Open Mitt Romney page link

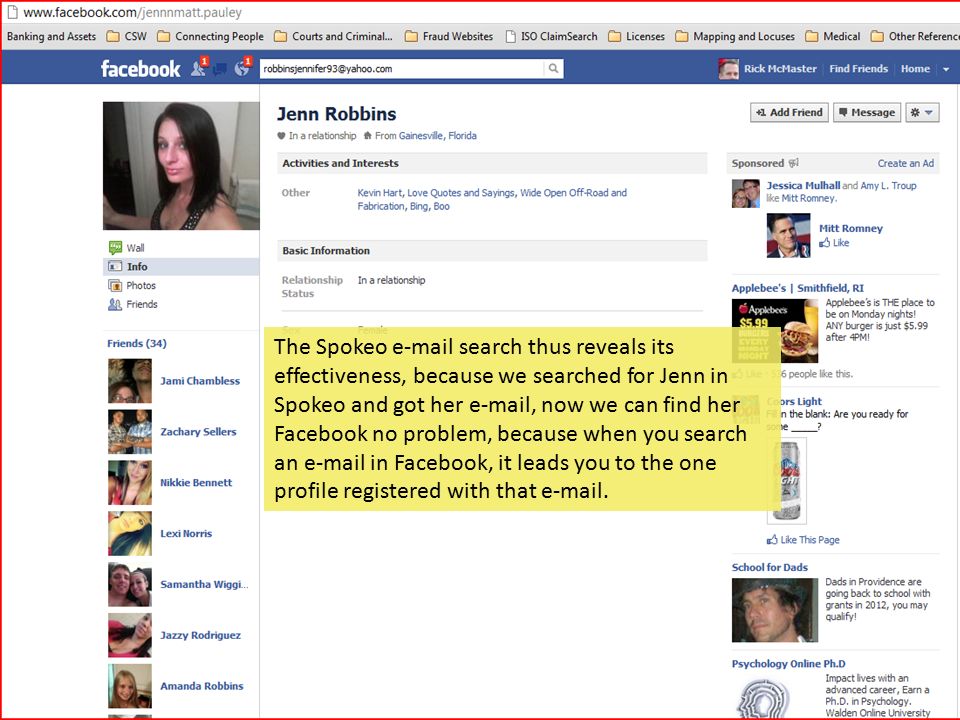click(x=851, y=228)
